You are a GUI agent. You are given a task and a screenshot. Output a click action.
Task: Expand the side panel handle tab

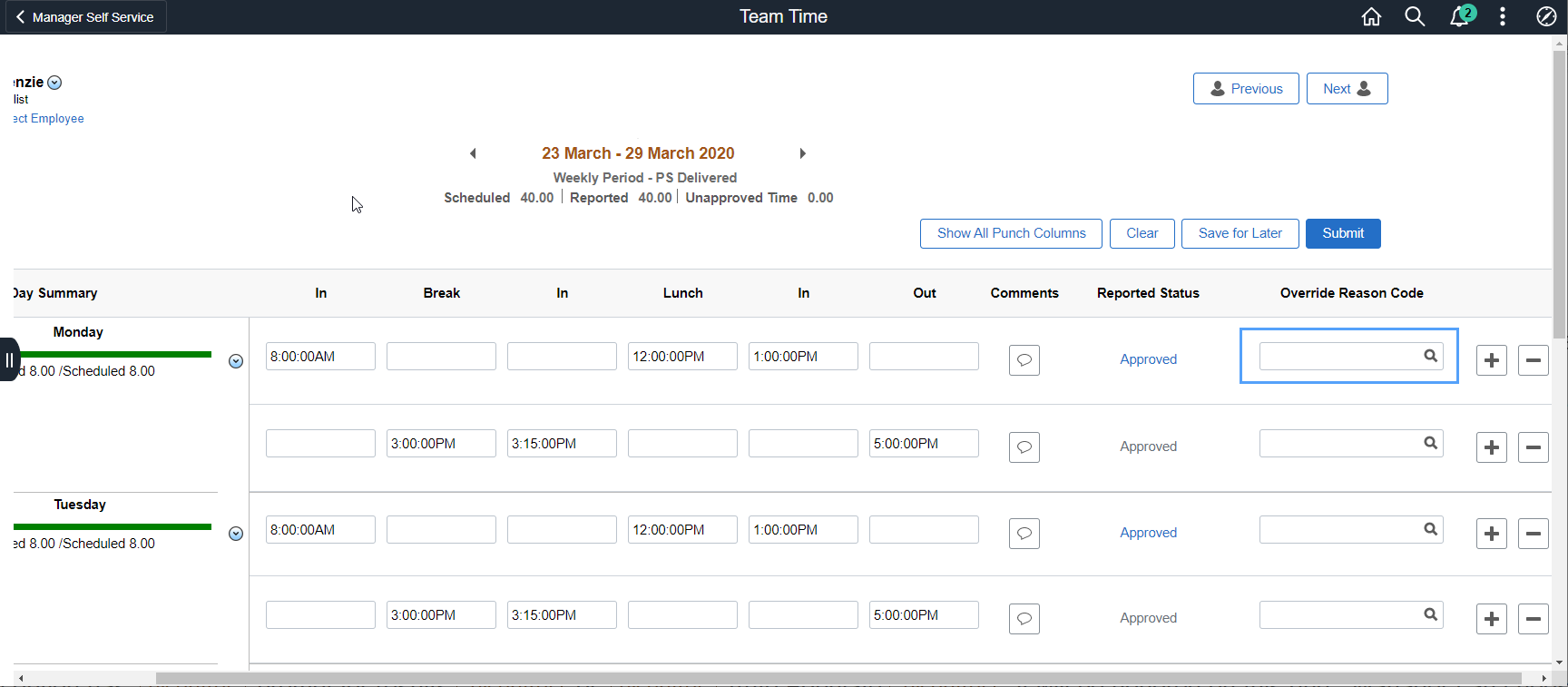pyautogui.click(x=9, y=359)
